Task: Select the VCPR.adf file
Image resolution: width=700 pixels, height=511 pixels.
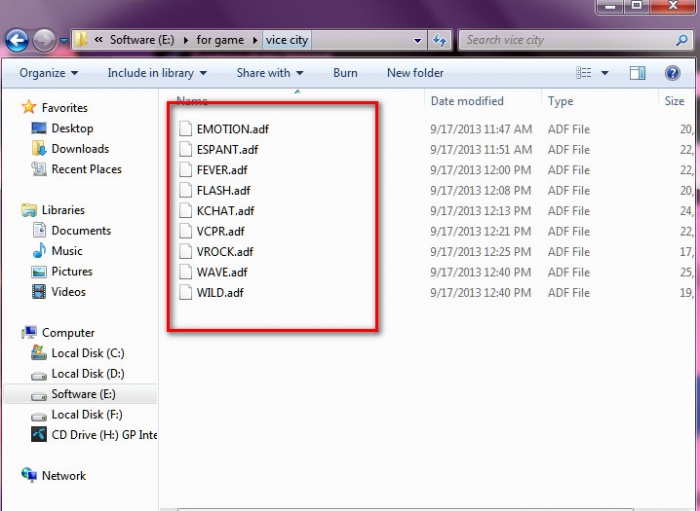Action: coord(221,231)
